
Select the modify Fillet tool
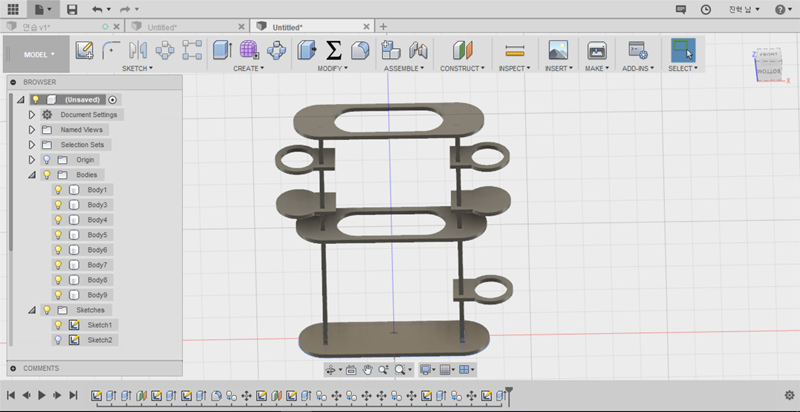coord(360,50)
